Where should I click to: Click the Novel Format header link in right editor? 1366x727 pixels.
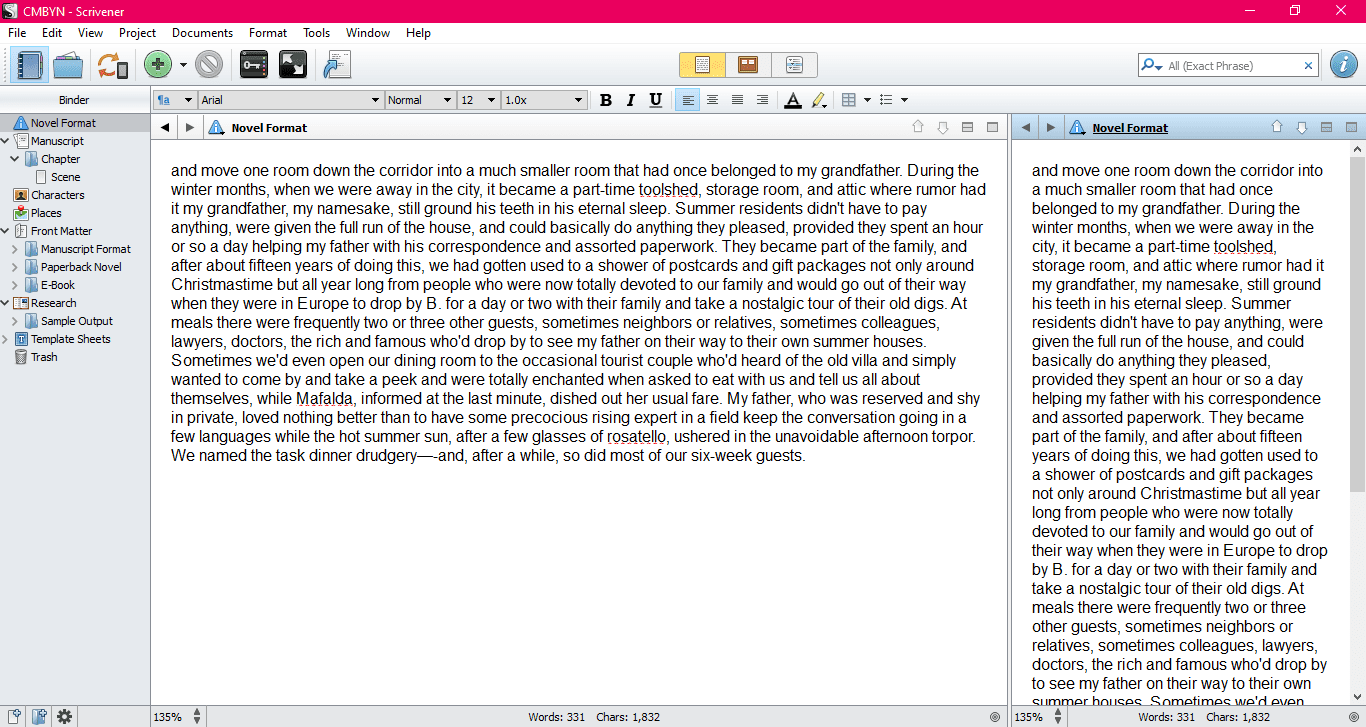pyautogui.click(x=1130, y=128)
